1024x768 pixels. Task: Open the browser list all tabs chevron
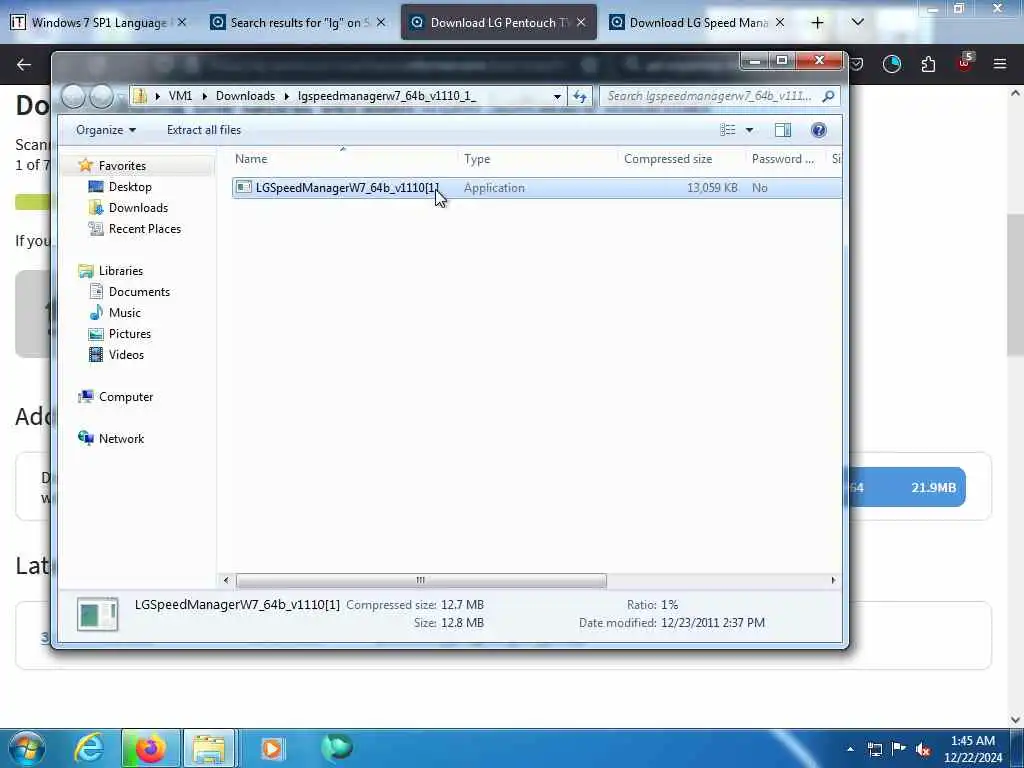coord(858,23)
